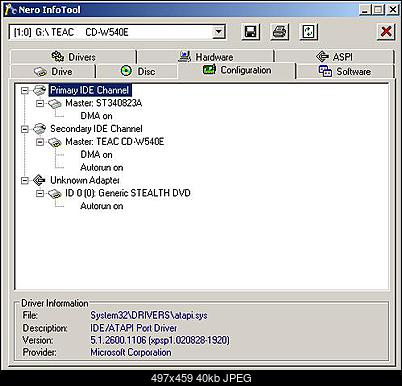Screen dimensions: 402x386
Task: Exit Nero InfoTool via the red X button
Action: (386, 32)
